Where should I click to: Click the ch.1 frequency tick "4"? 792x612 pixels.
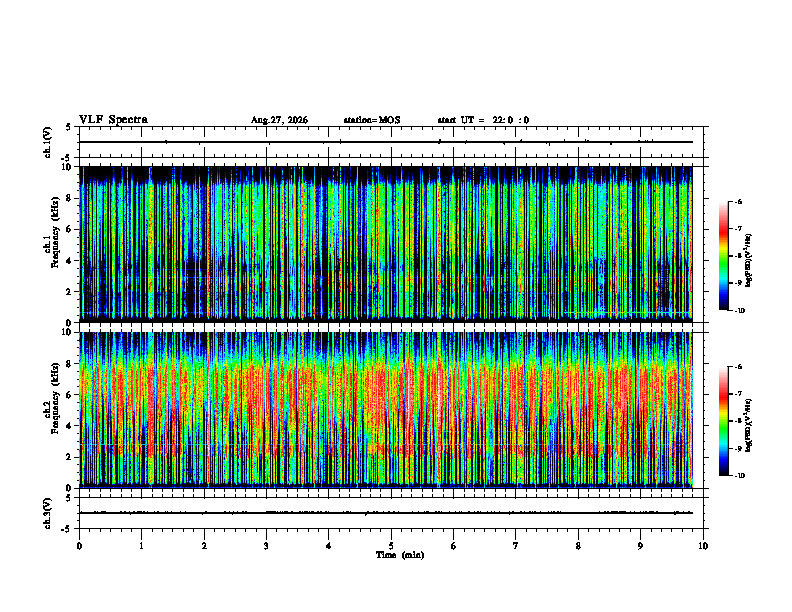coord(70,261)
